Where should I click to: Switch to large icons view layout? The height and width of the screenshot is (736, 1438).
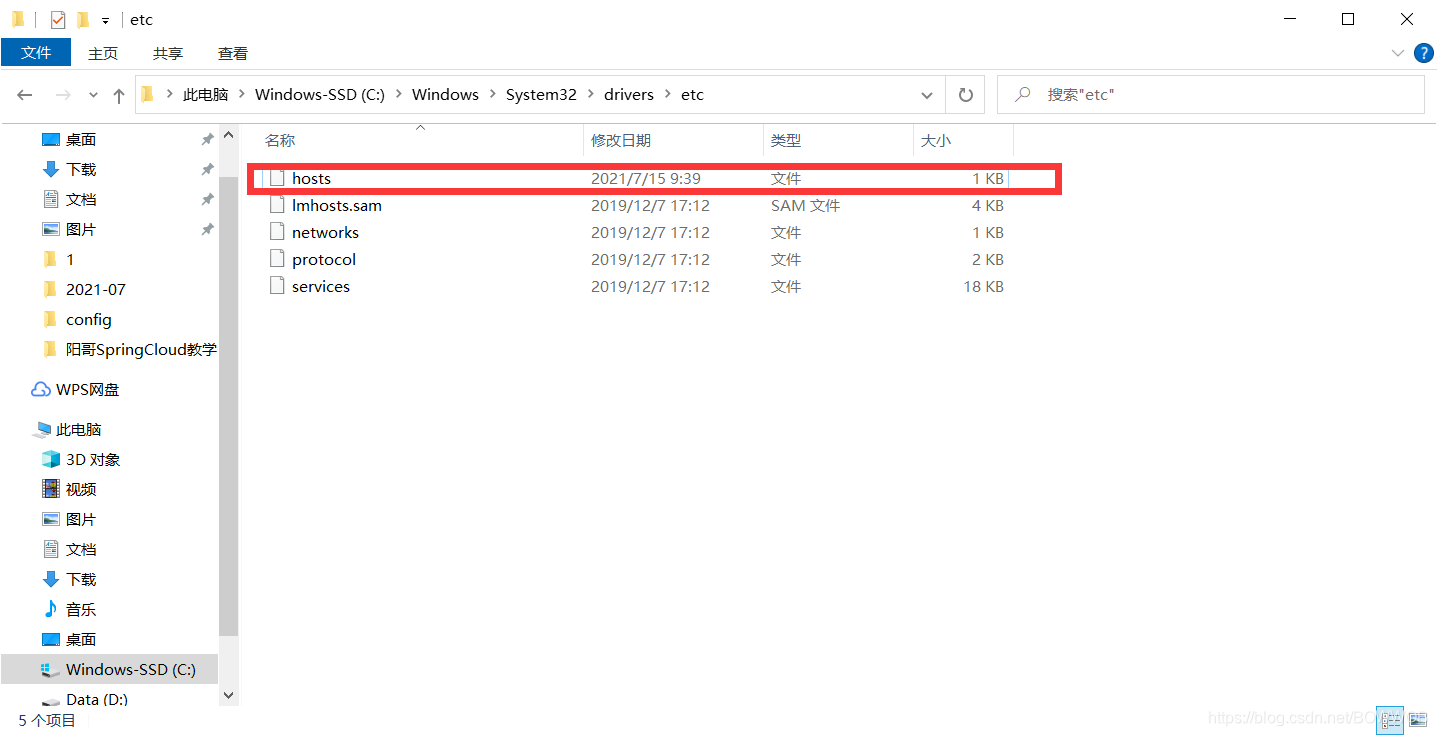[1416, 718]
